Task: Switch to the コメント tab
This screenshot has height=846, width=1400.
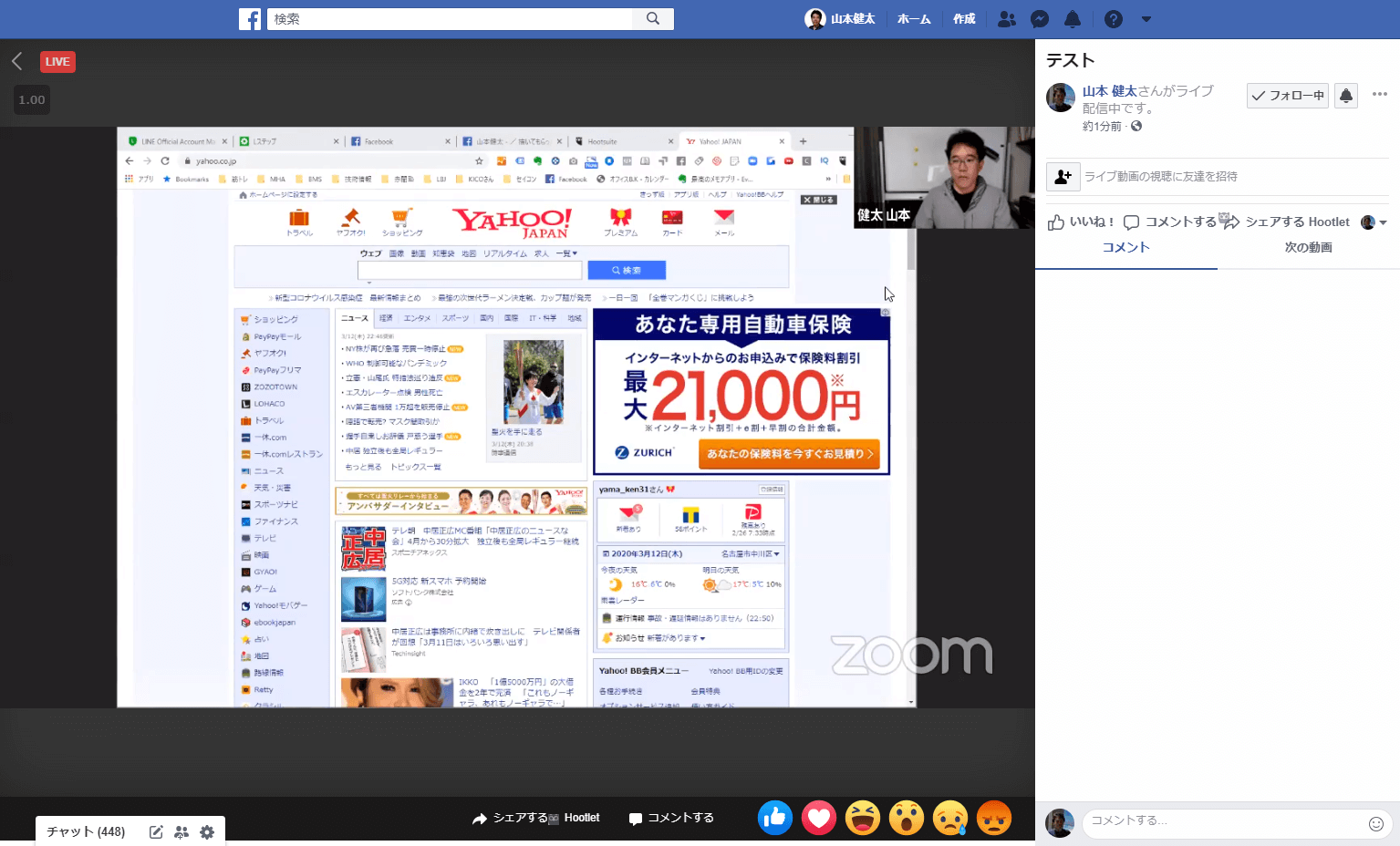Action: coord(1126,248)
